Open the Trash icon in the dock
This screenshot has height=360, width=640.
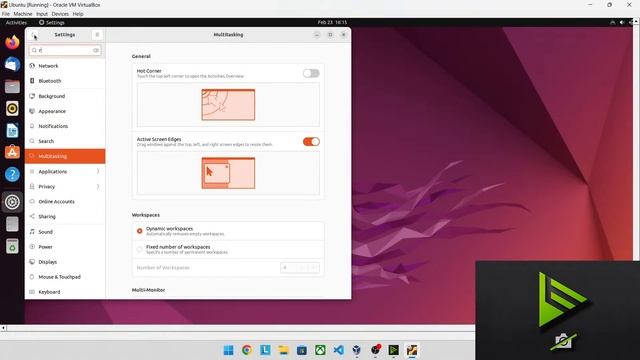tap(12, 247)
